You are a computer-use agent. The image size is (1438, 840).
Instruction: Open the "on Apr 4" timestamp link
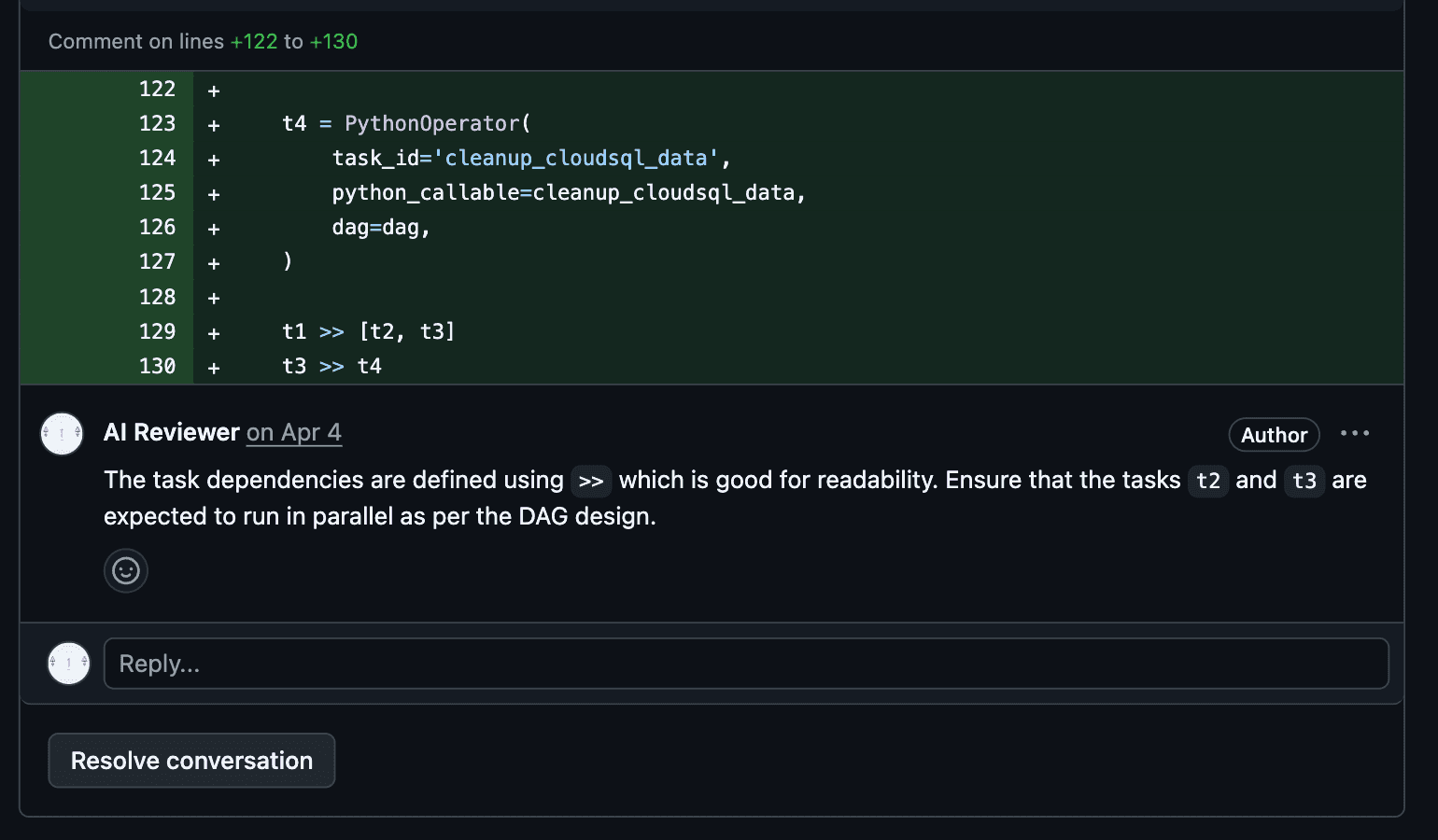coord(294,433)
